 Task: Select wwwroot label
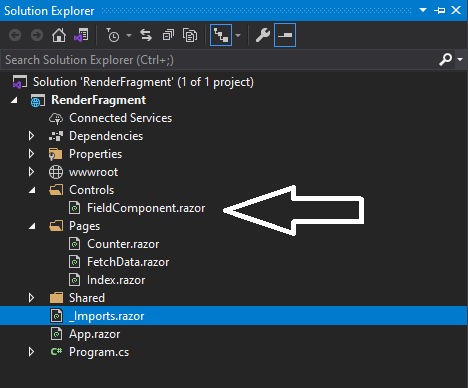coord(93,172)
